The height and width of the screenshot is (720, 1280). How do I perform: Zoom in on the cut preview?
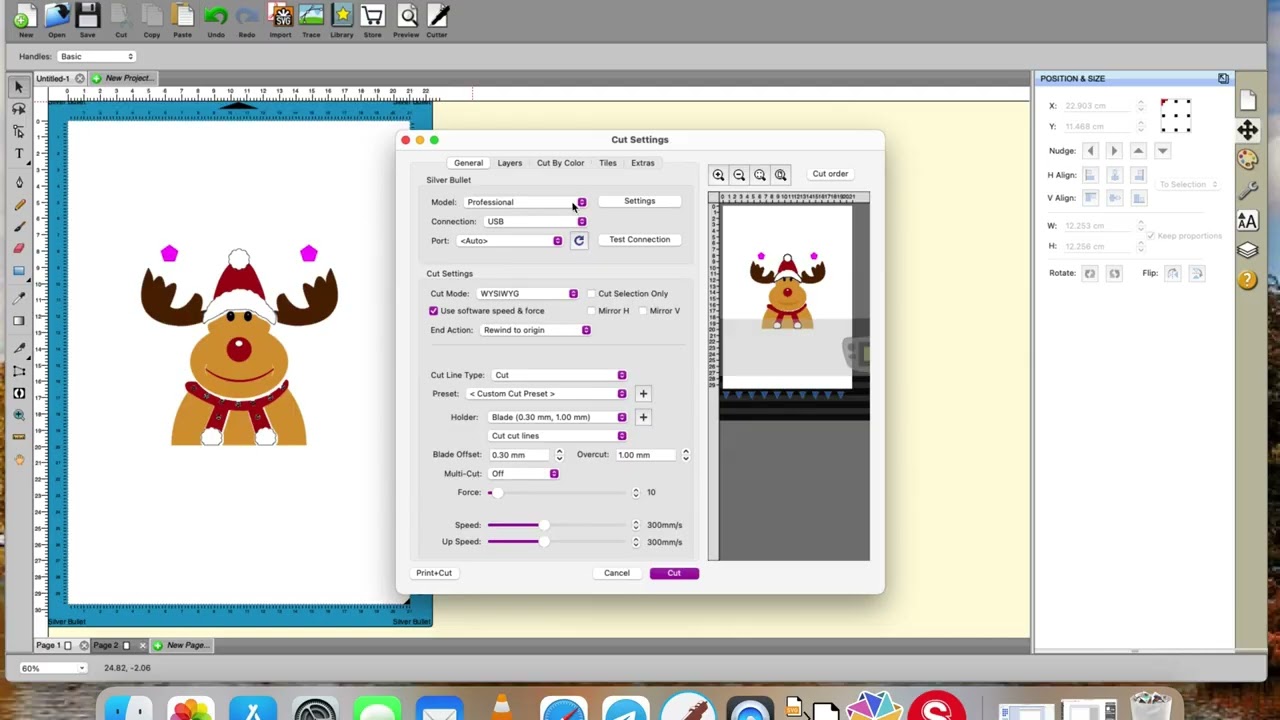(x=718, y=175)
